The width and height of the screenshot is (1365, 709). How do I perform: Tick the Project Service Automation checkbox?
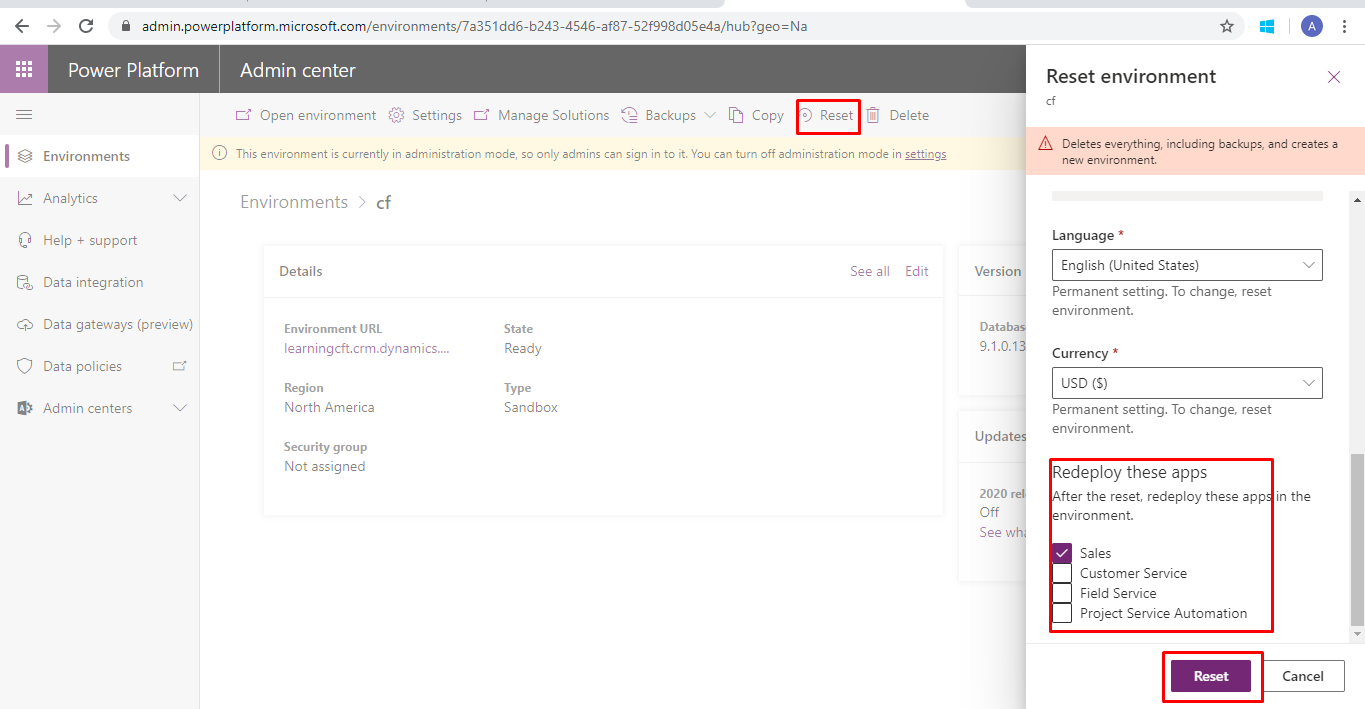[x=1062, y=613]
